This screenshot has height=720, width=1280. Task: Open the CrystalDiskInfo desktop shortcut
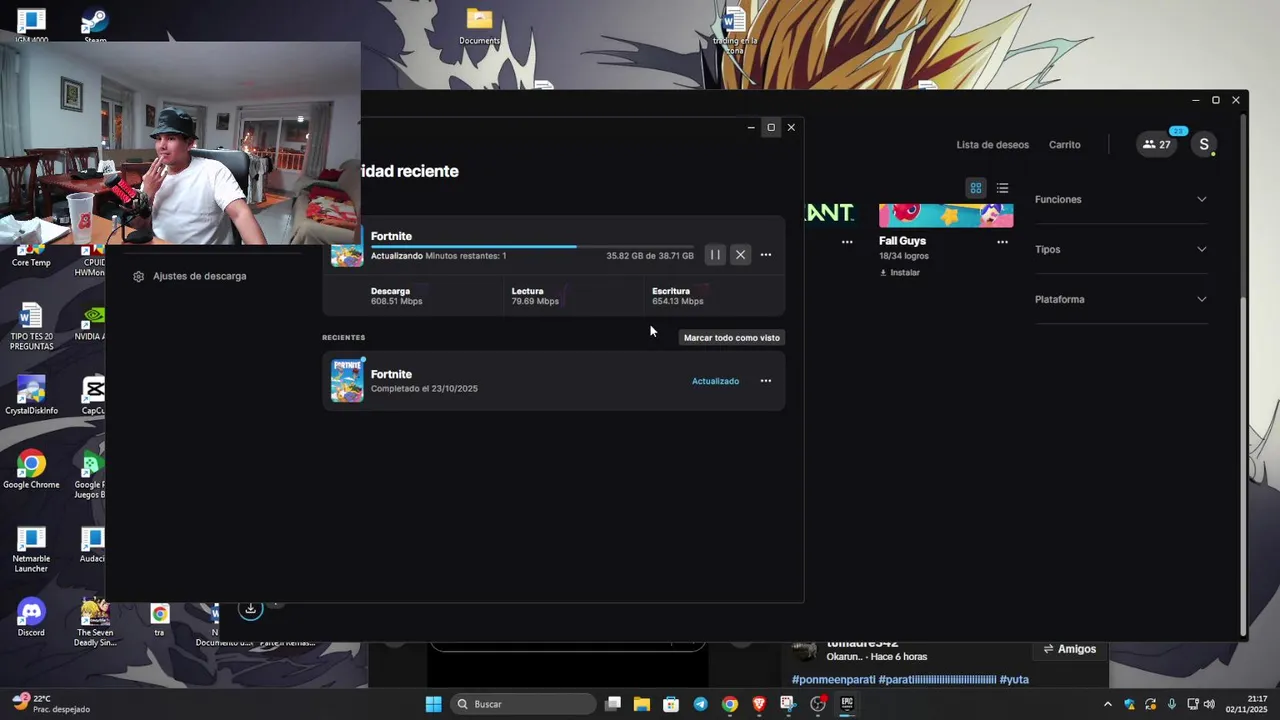(x=31, y=395)
